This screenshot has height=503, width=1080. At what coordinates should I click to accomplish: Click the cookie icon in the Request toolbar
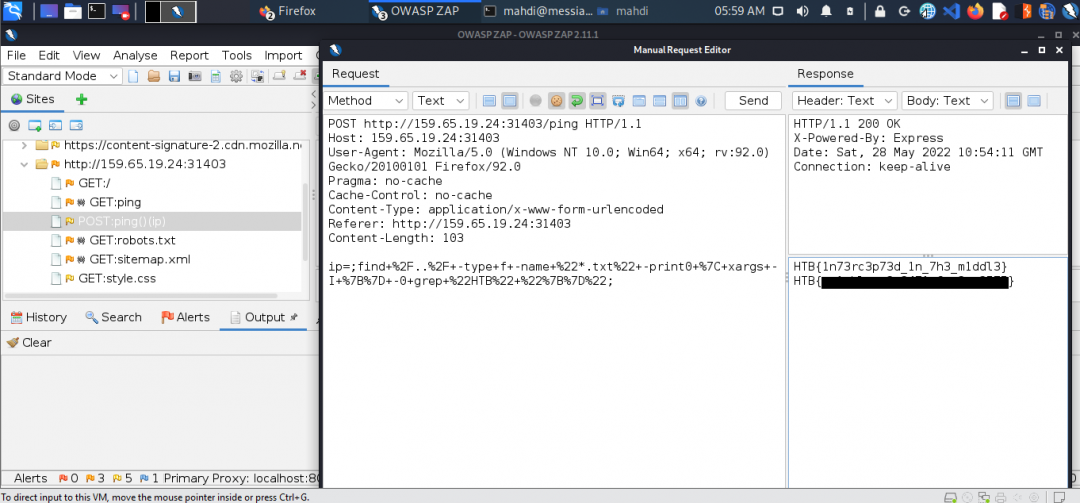point(556,101)
